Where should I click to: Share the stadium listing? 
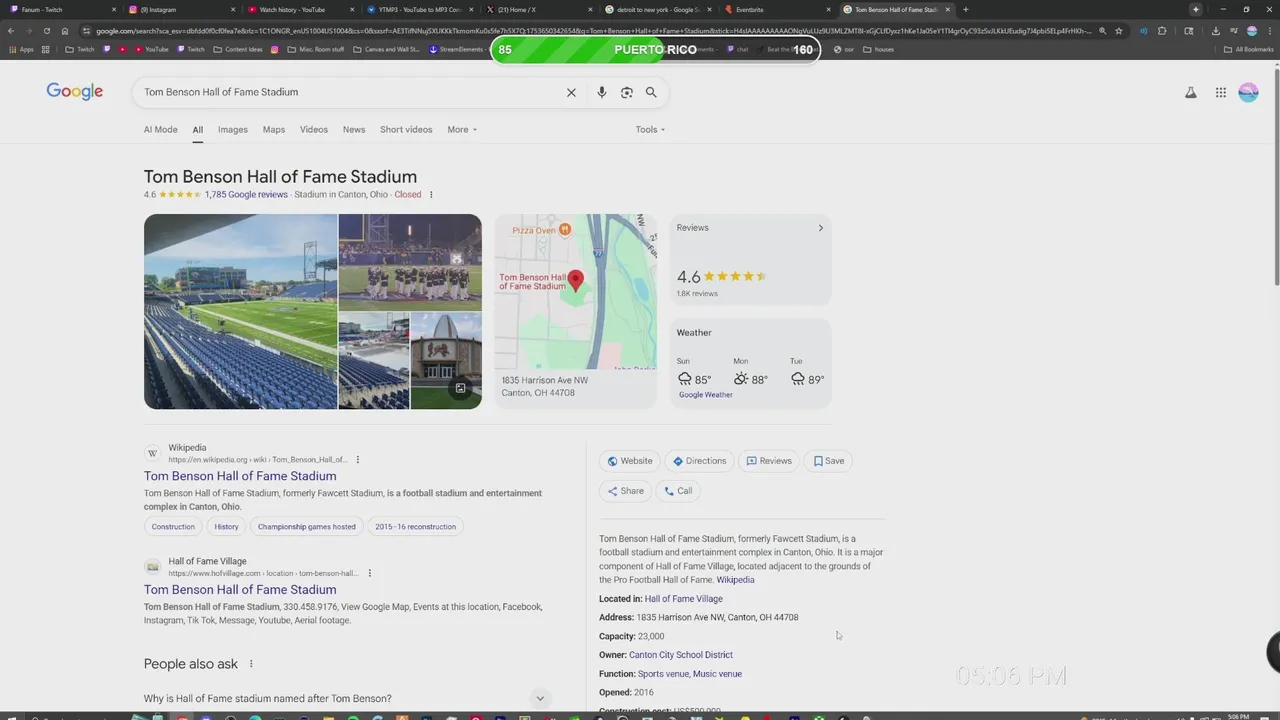pyautogui.click(x=626, y=491)
